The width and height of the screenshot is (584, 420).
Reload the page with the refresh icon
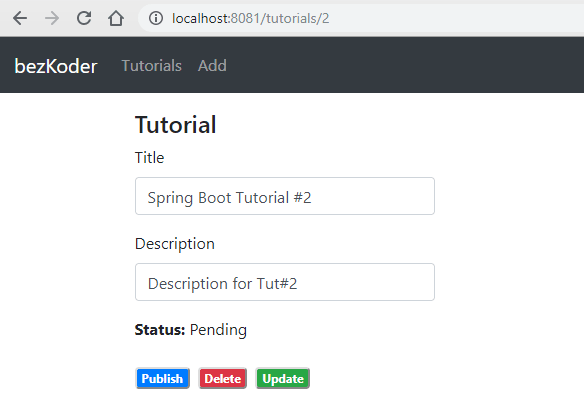click(84, 18)
